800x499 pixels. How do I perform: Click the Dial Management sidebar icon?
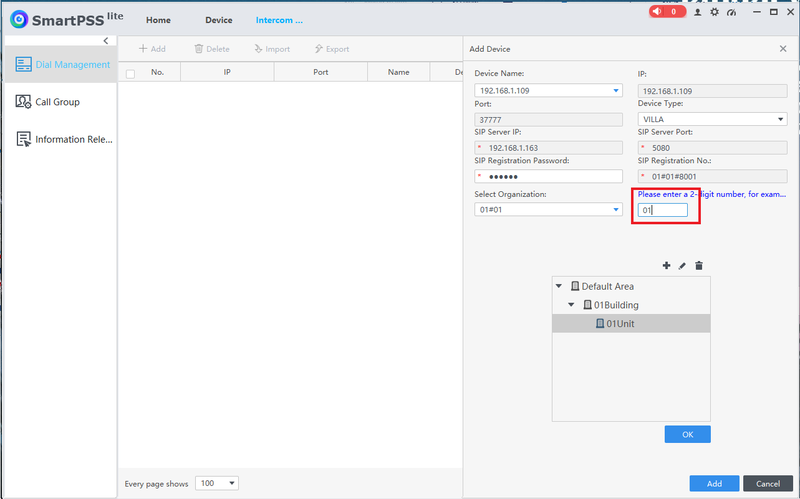[x=23, y=64]
